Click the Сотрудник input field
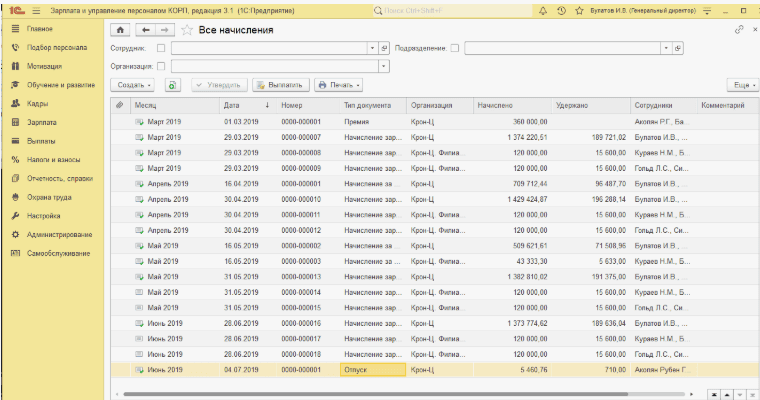Screen dimensions: 760x400 tap(269, 48)
